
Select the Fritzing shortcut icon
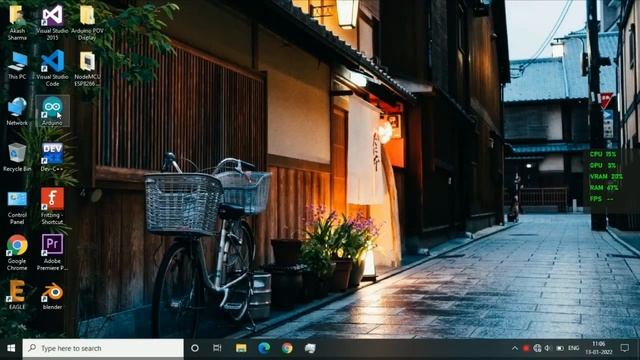[52, 206]
